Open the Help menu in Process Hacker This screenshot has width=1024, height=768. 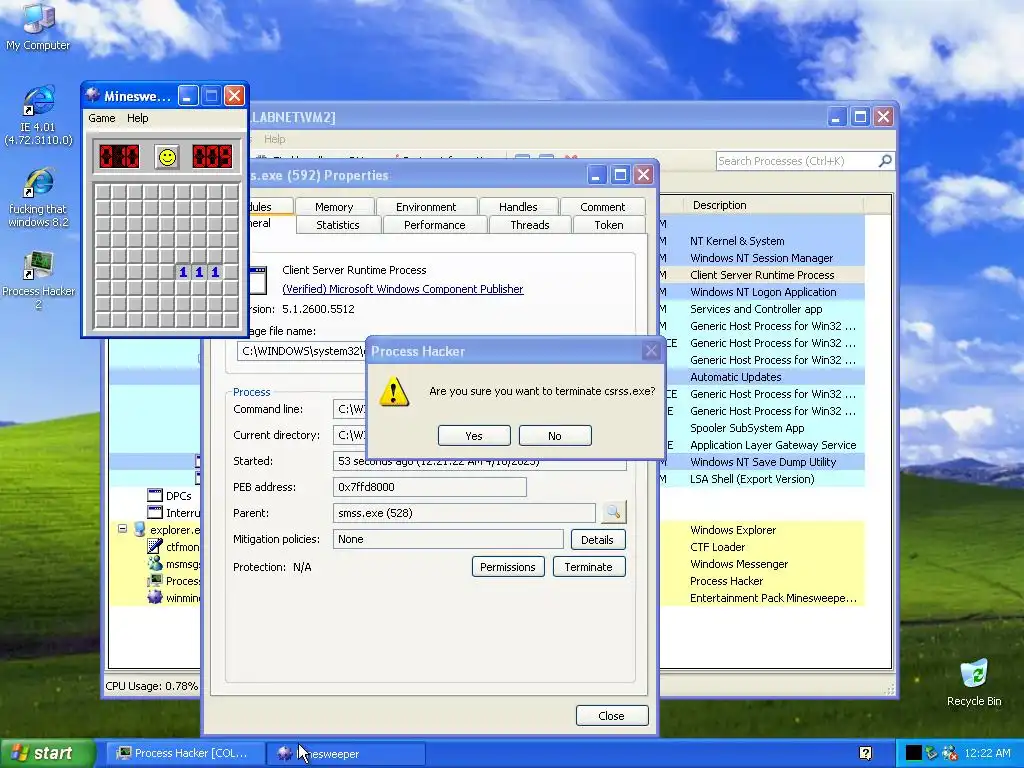point(274,139)
